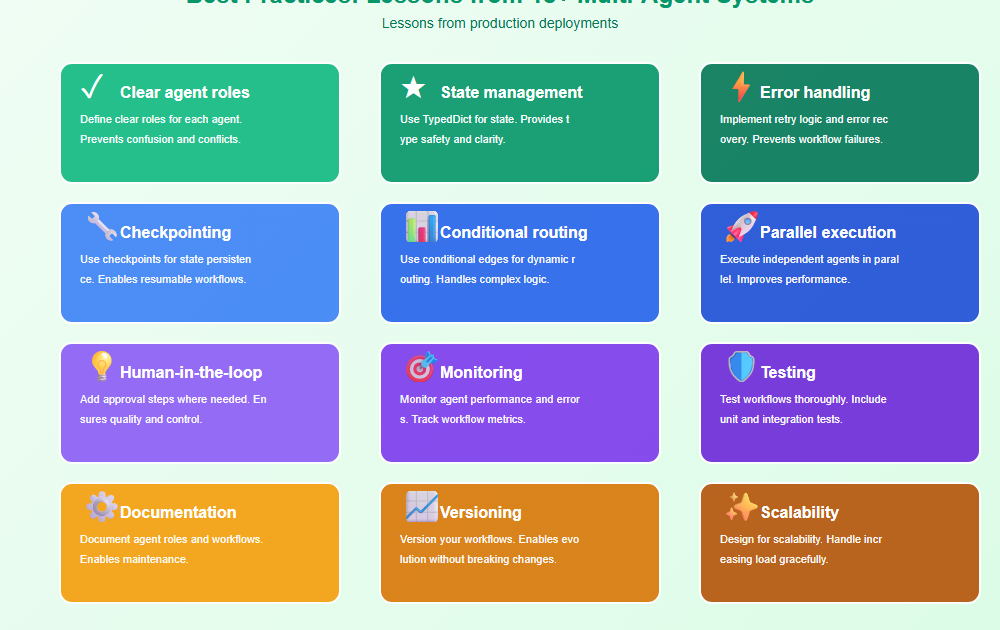The height and width of the screenshot is (630, 1000).
Task: Click the Documentation card description text
Action: [x=171, y=549]
